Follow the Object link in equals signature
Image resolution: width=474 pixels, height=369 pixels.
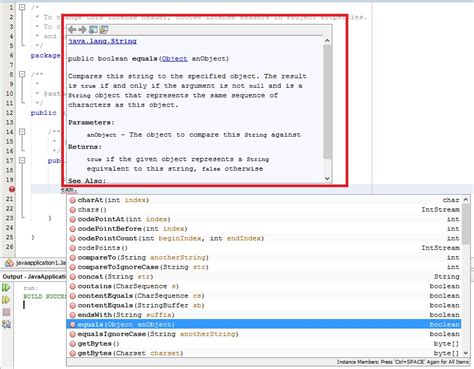point(174,59)
